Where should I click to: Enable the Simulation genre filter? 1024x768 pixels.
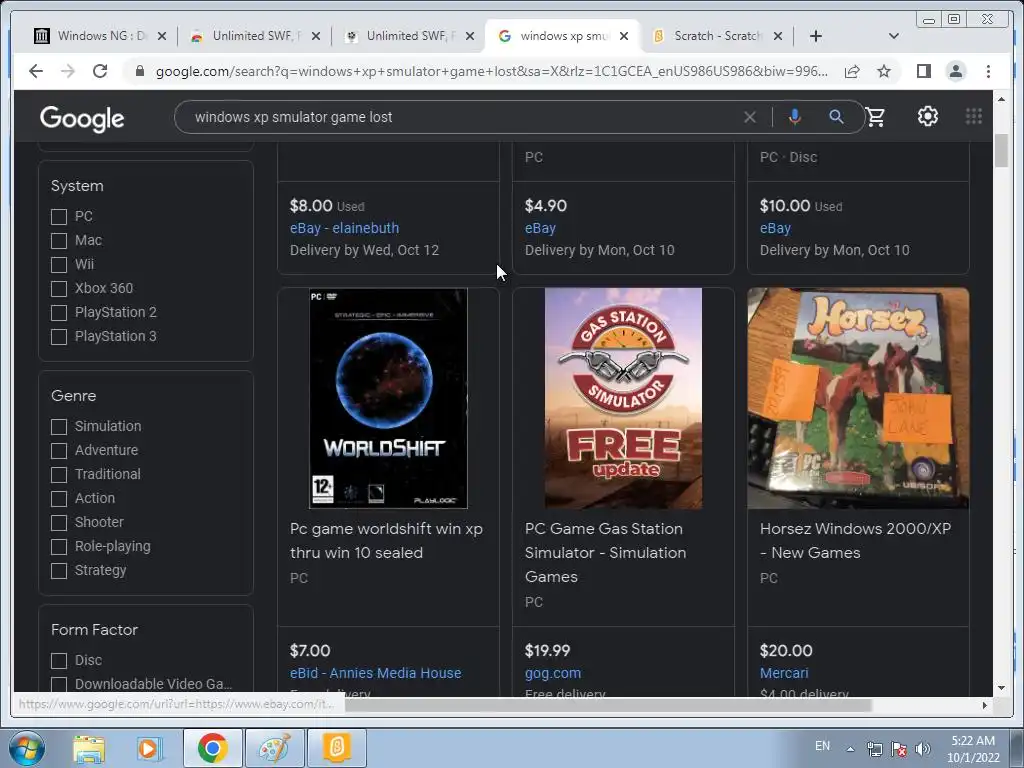coord(59,426)
